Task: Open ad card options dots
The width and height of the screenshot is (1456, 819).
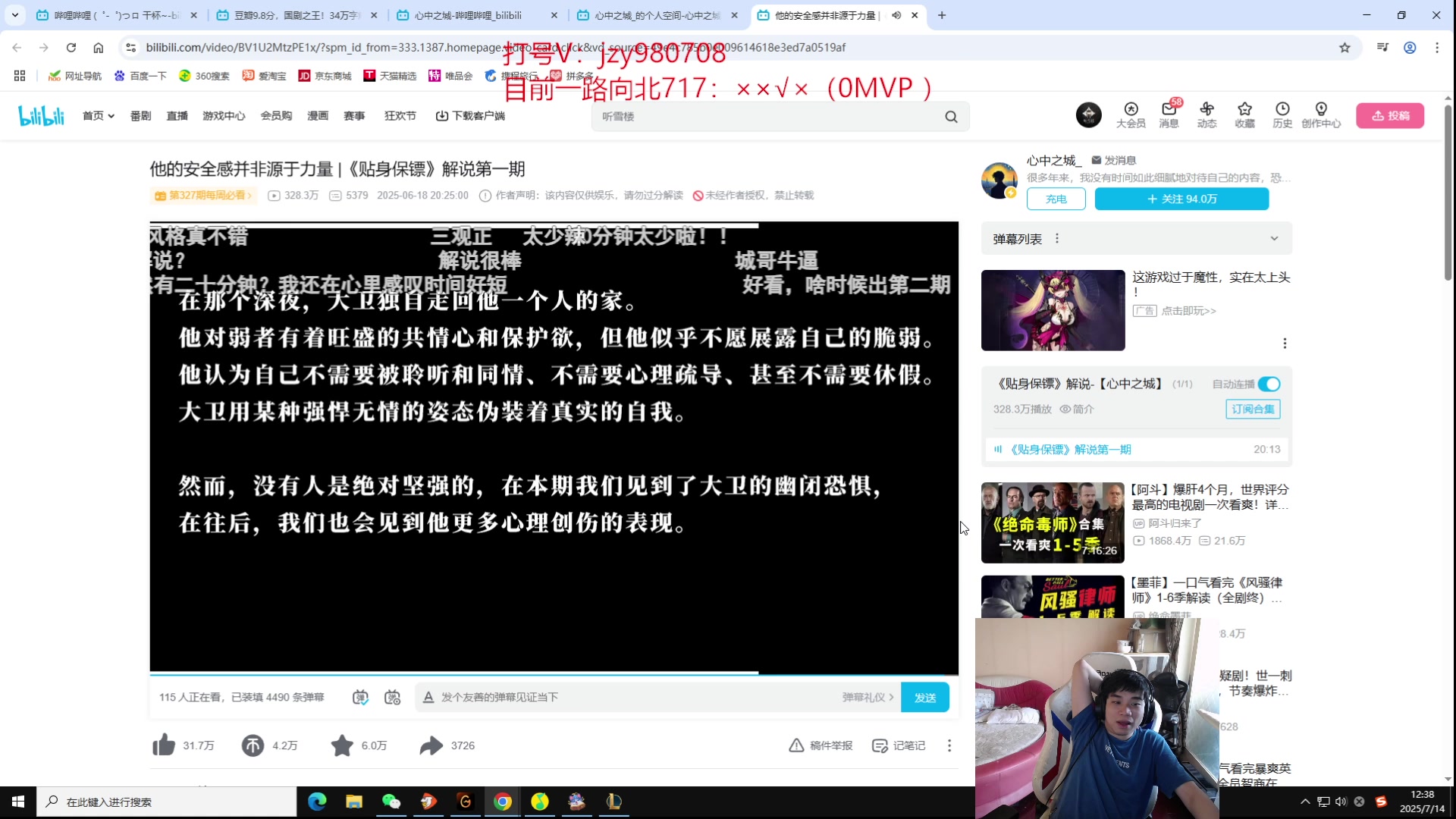Action: [1285, 344]
